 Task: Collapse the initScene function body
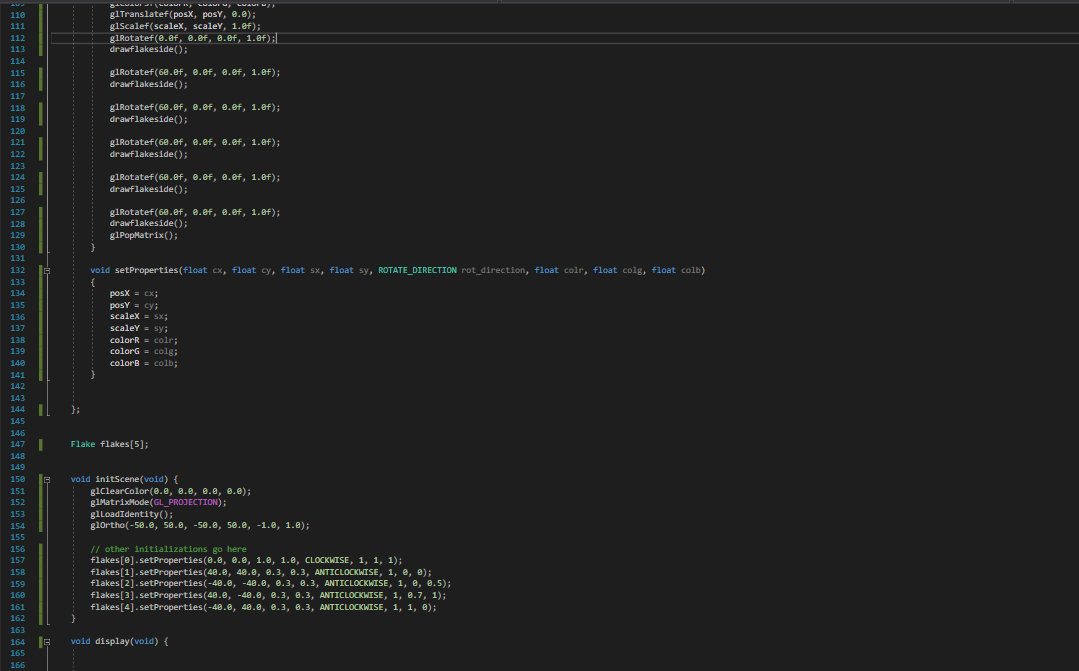pyautogui.click(x=45, y=478)
